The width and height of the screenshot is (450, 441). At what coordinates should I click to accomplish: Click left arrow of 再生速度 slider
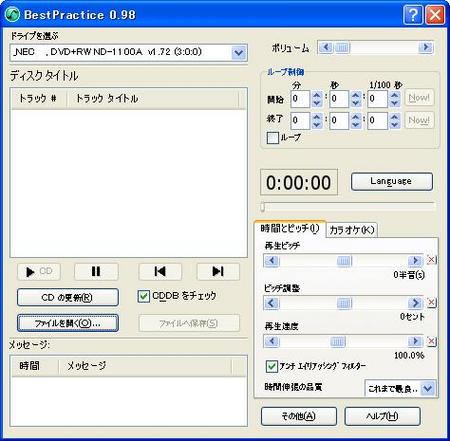tap(271, 341)
